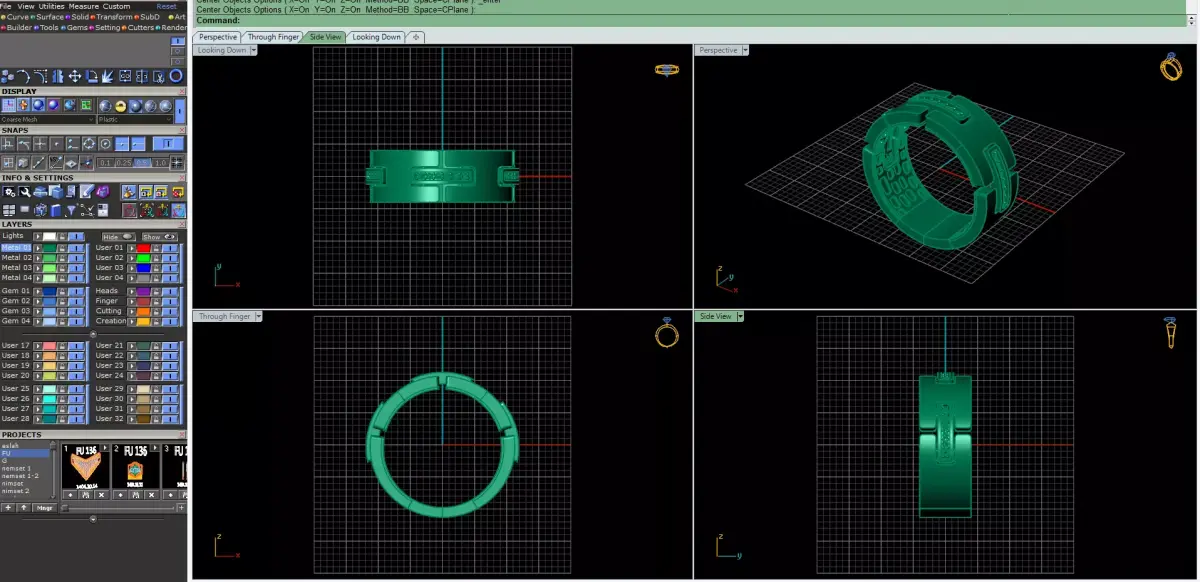Click the up arrow button beside Mngr
Image resolution: width=1200 pixels, height=582 pixels.
click(x=24, y=508)
